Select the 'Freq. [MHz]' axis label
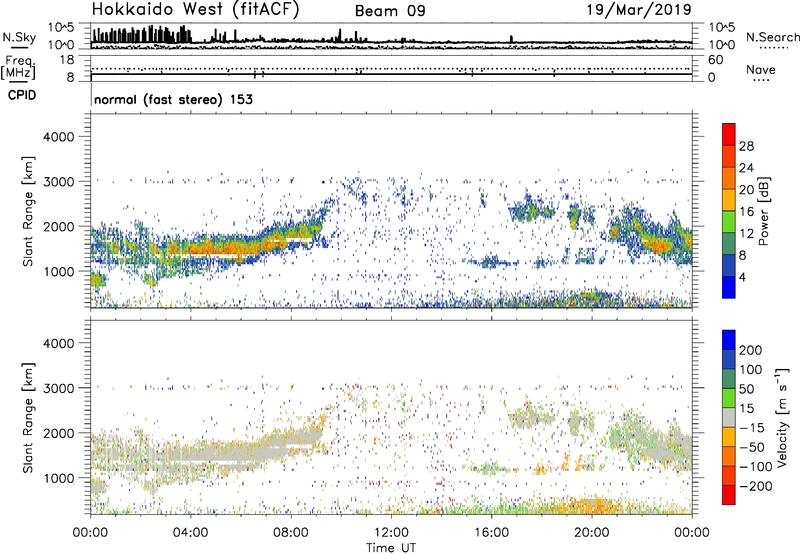The width and height of the screenshot is (800, 554). (x=19, y=68)
